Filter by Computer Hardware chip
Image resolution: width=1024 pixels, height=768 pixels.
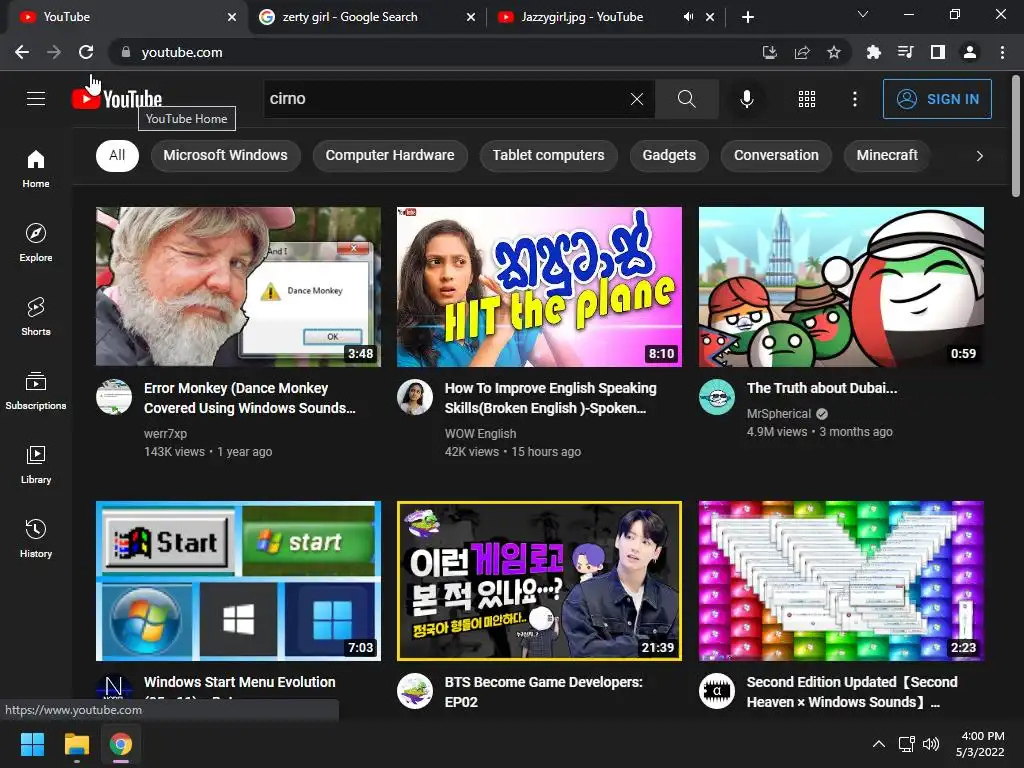pos(390,155)
